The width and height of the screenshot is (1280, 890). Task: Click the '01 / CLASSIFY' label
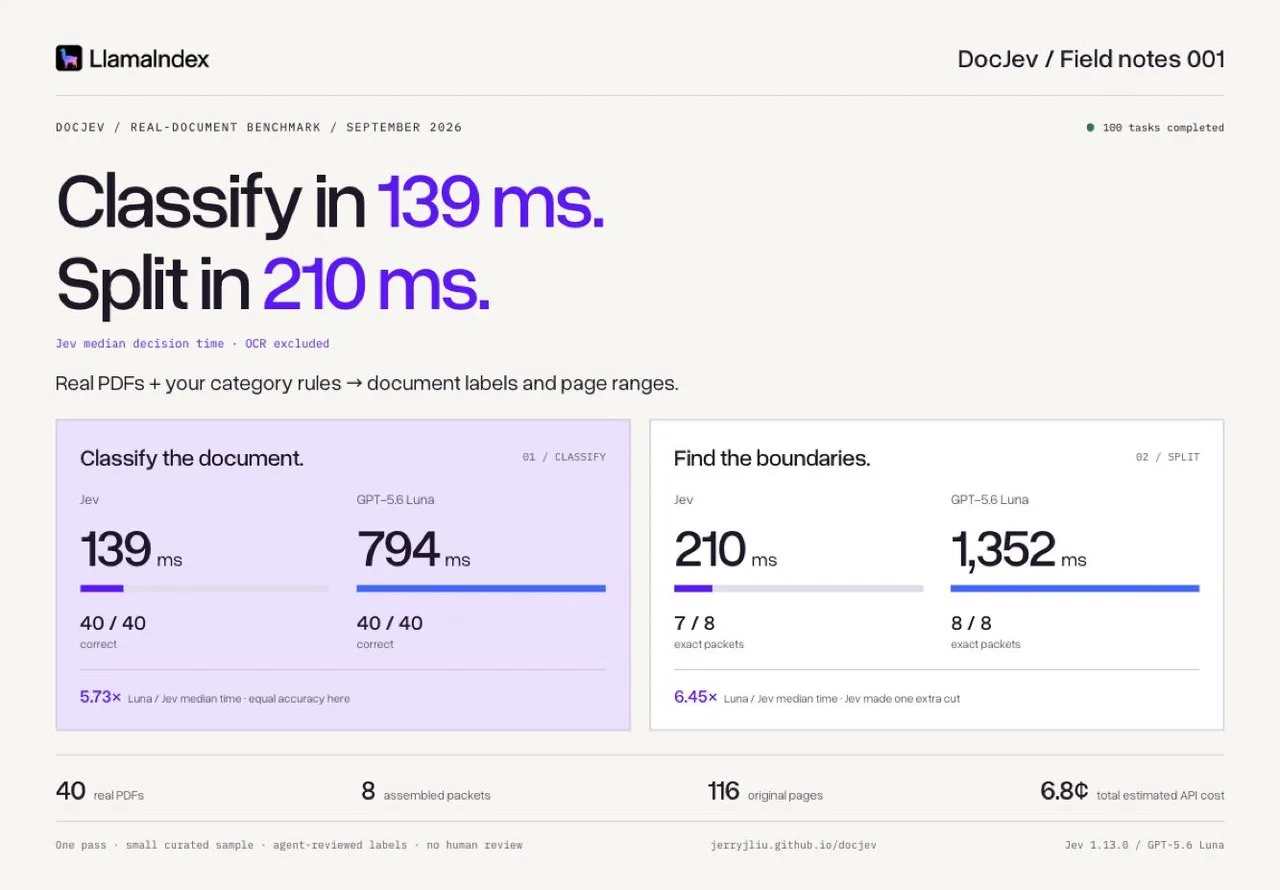tap(564, 457)
